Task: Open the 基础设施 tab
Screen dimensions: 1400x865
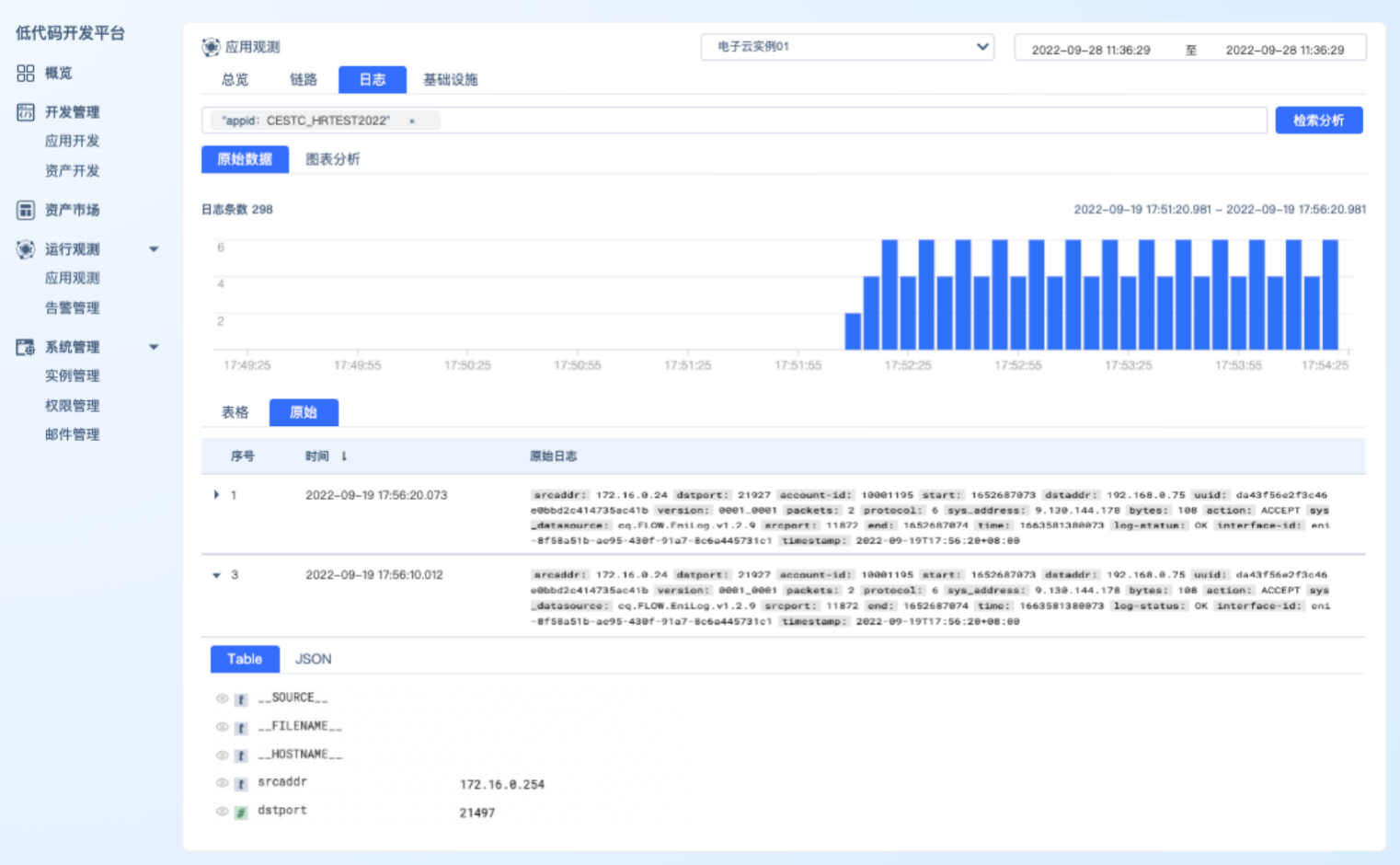Action: pyautogui.click(x=451, y=80)
